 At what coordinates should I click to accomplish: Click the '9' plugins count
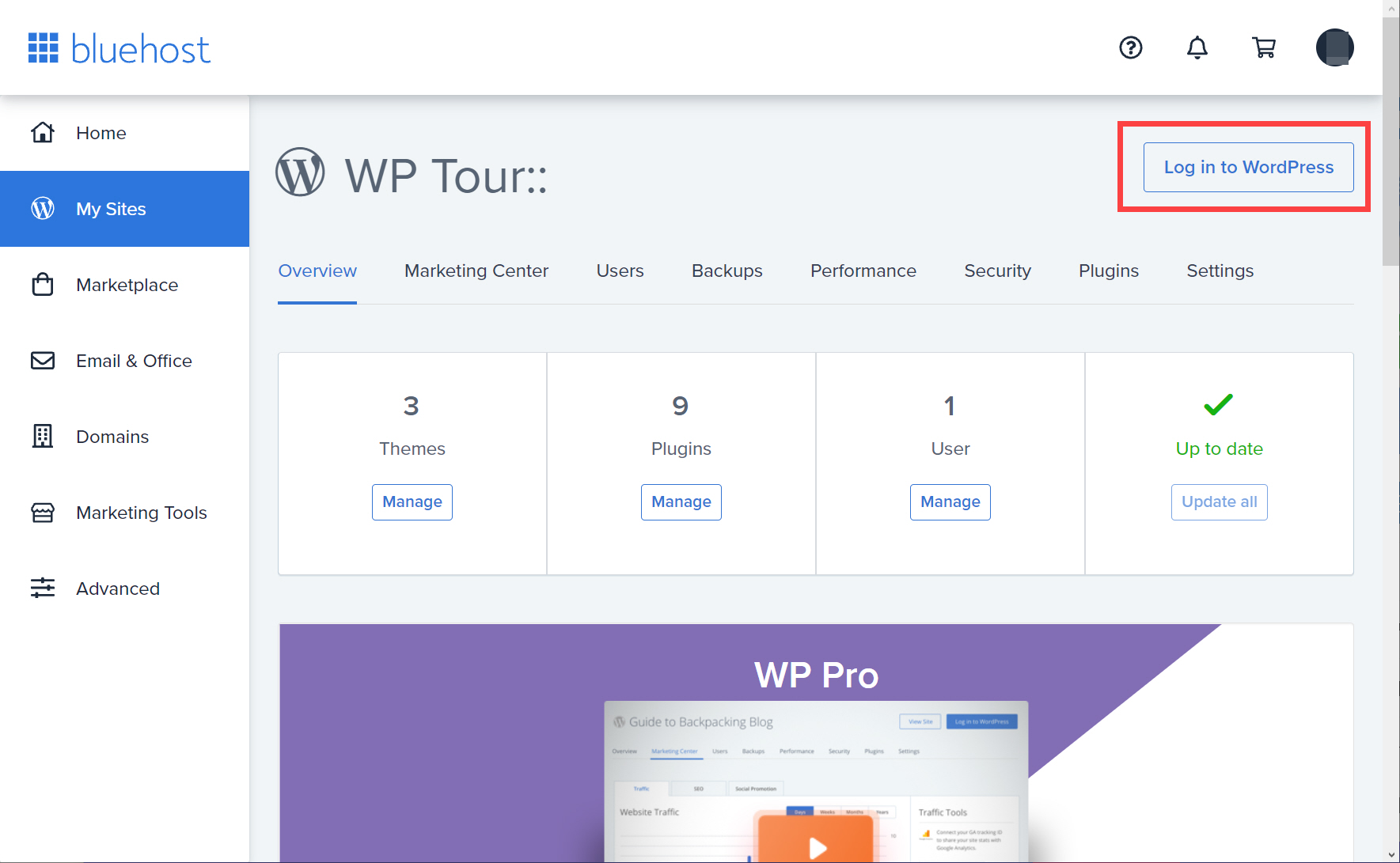click(681, 406)
